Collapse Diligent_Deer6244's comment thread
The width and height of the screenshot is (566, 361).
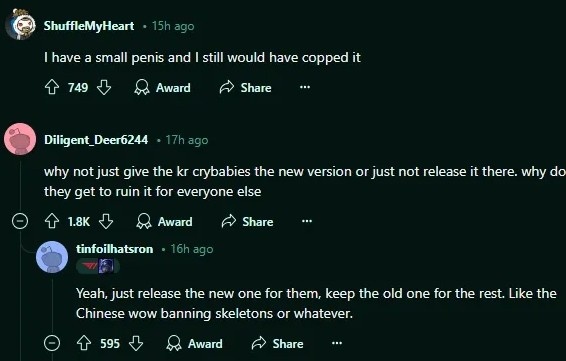pos(20,221)
